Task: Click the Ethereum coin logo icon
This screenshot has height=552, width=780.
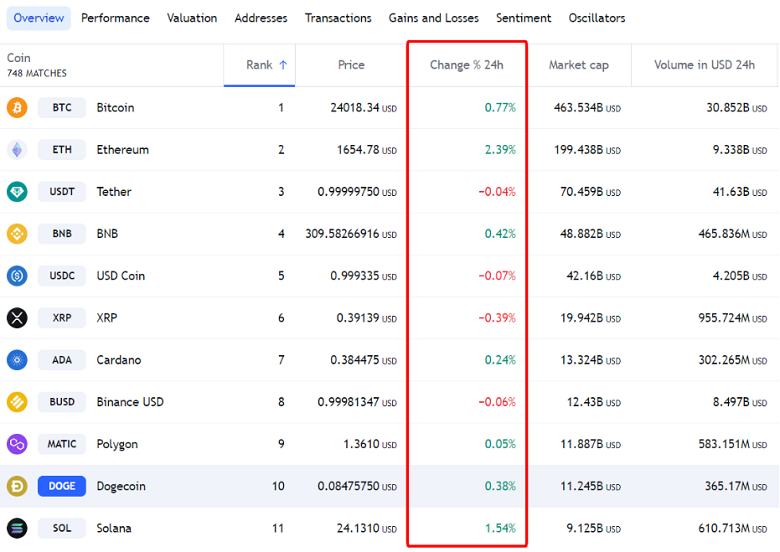Action: [x=17, y=150]
